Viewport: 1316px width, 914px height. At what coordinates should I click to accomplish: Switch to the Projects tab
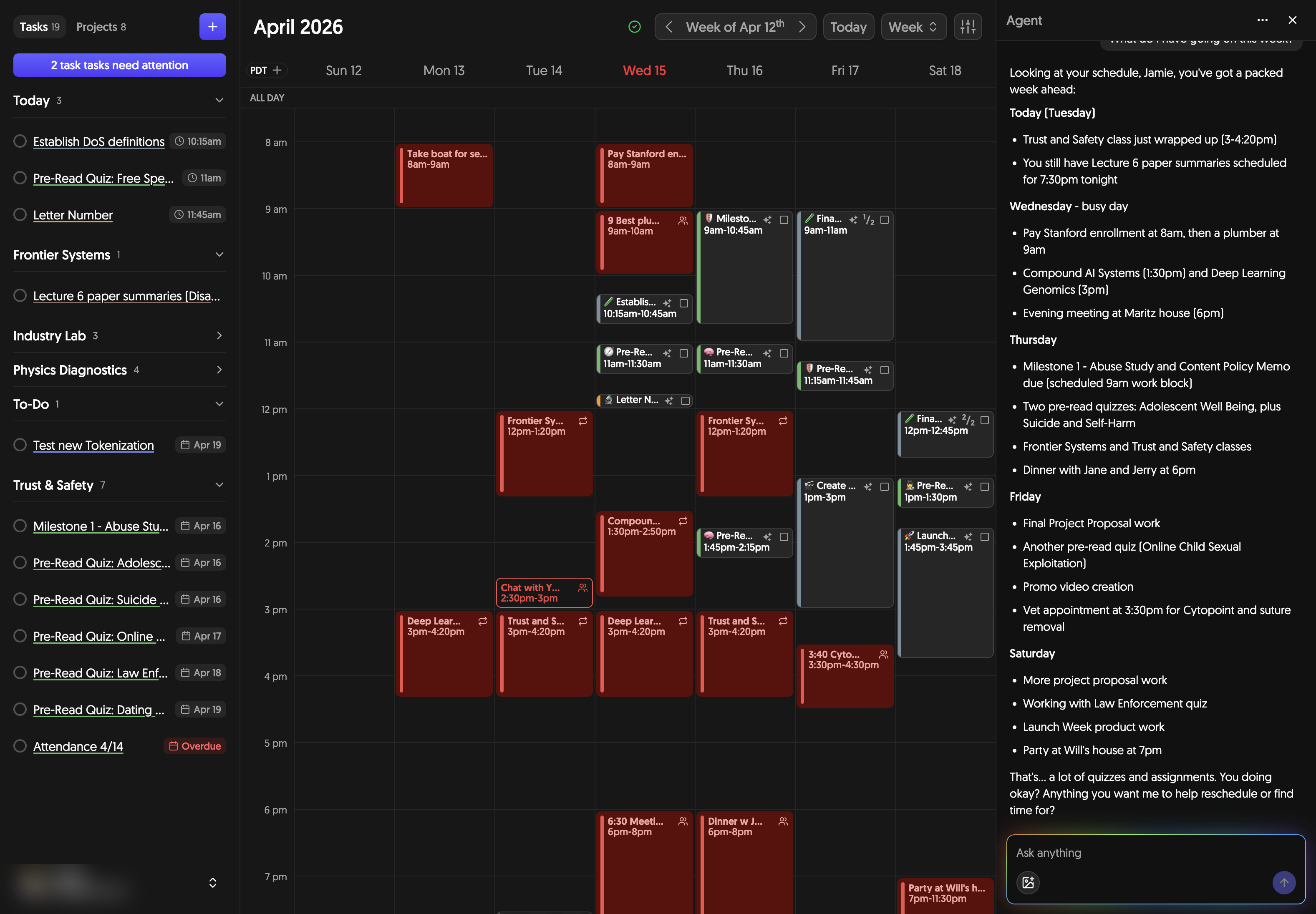101,27
